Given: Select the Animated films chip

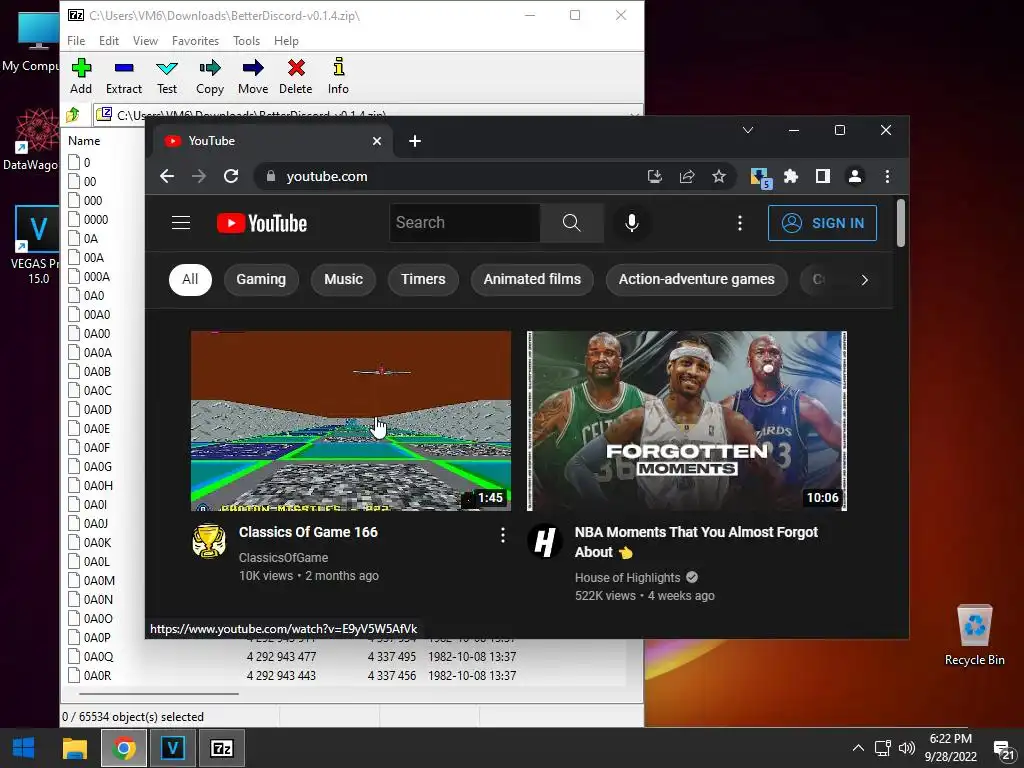Looking at the screenshot, I should tap(532, 280).
